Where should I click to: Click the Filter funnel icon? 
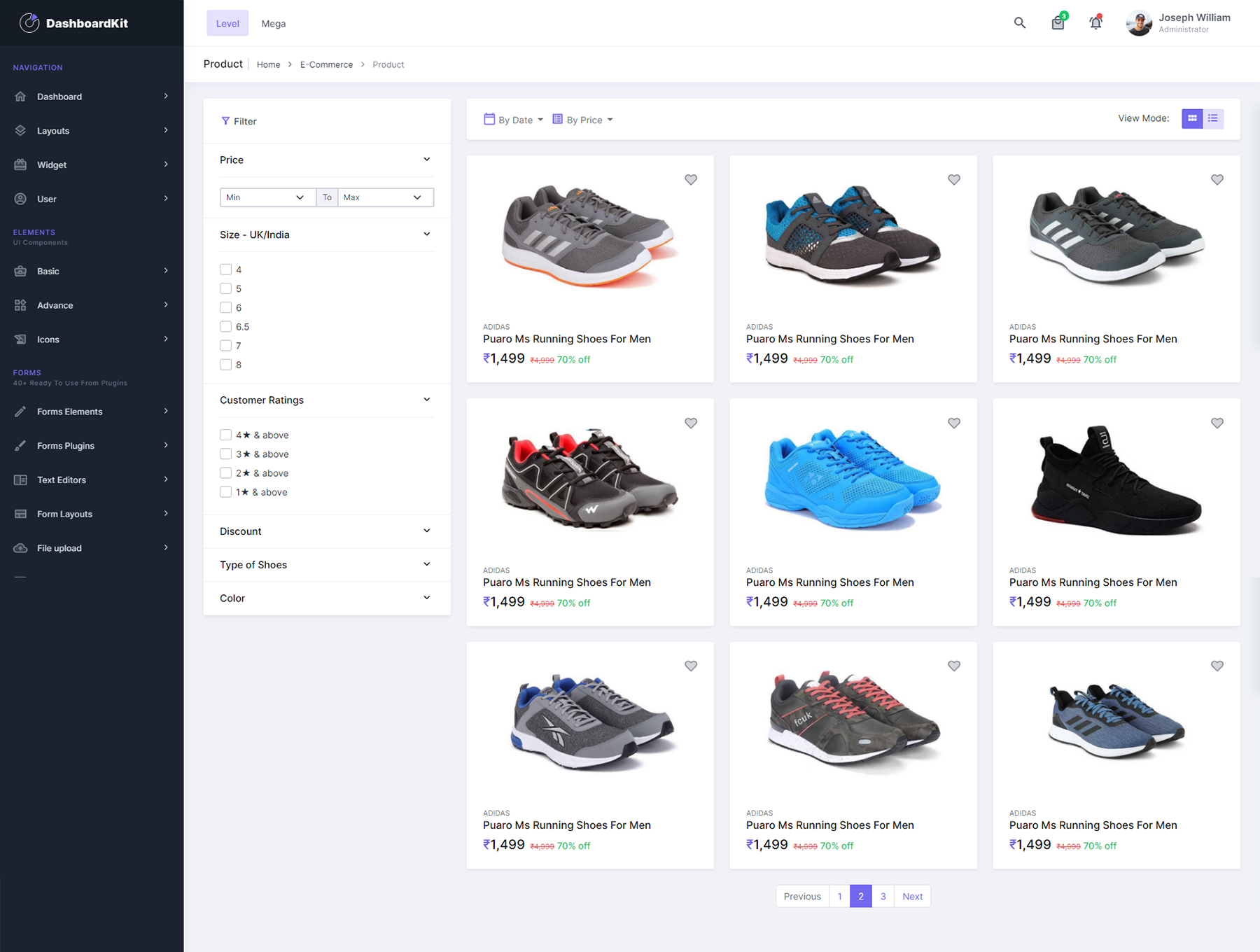click(x=225, y=121)
